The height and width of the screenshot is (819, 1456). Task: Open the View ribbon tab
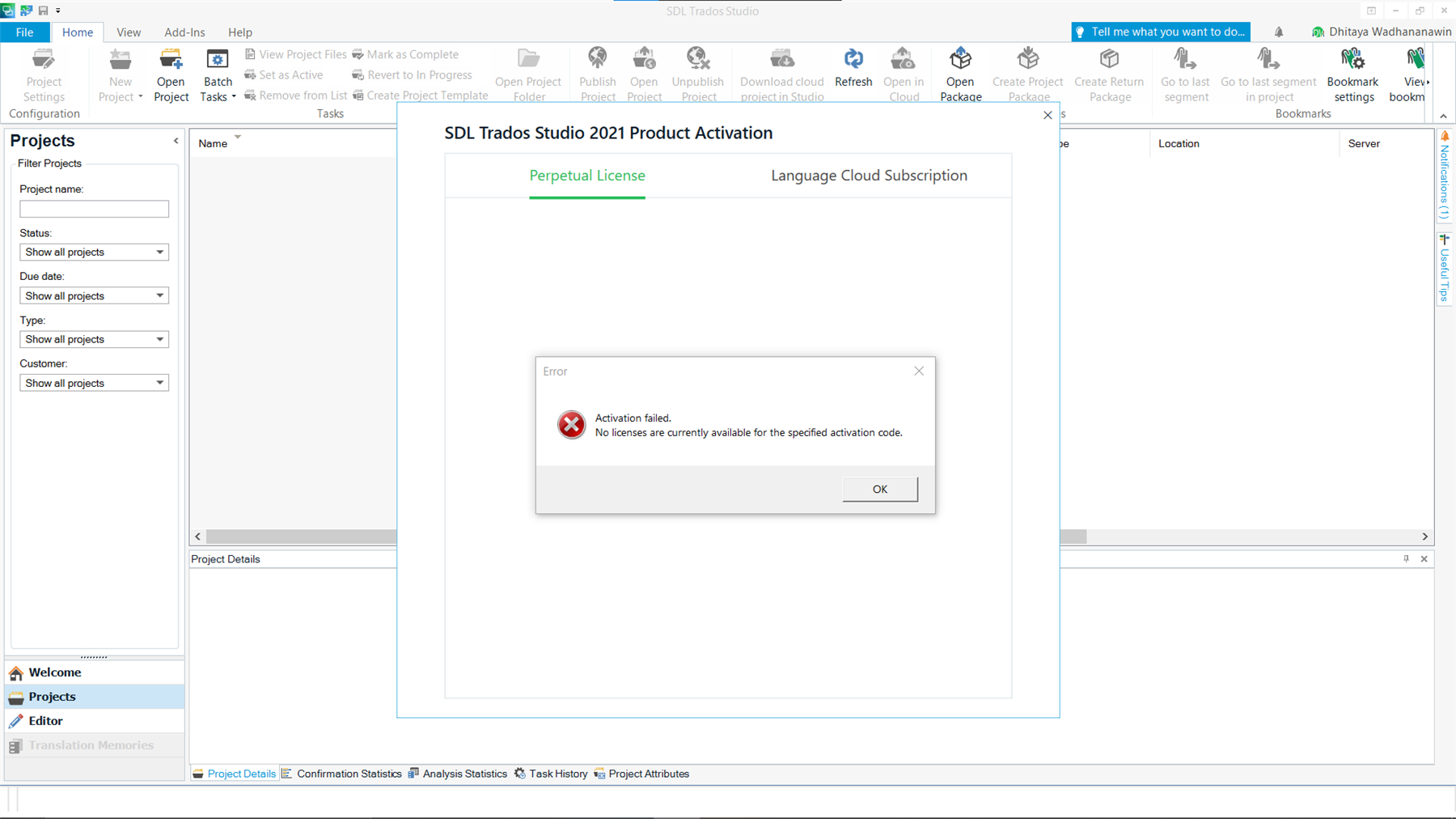click(129, 32)
